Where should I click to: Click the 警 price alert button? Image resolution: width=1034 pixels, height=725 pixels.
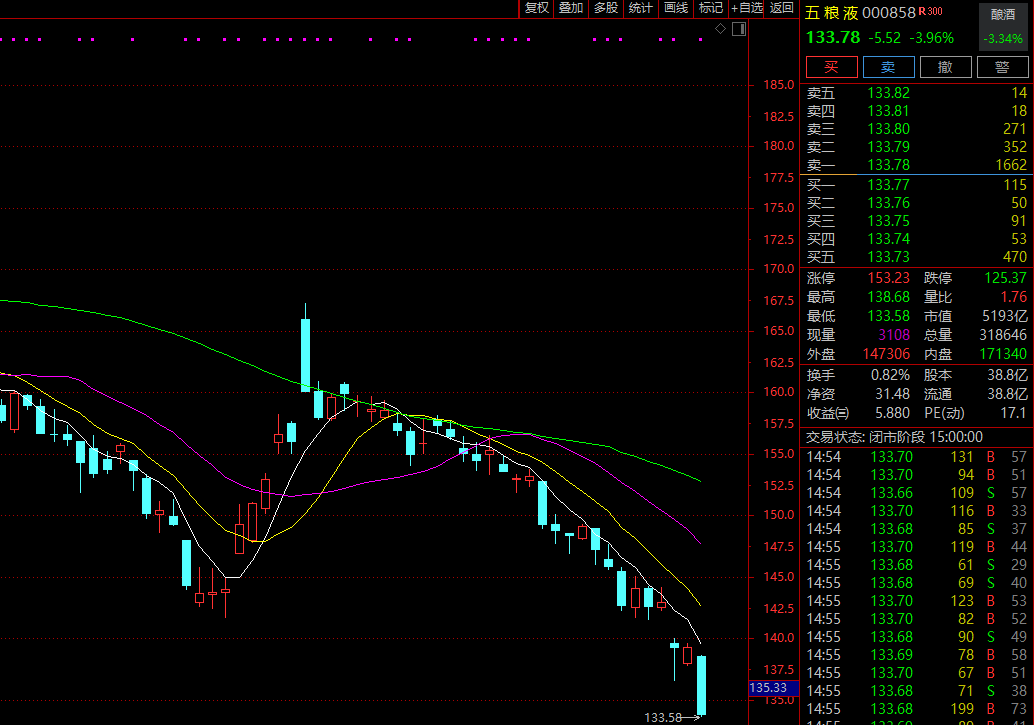pyautogui.click(x=1002, y=67)
